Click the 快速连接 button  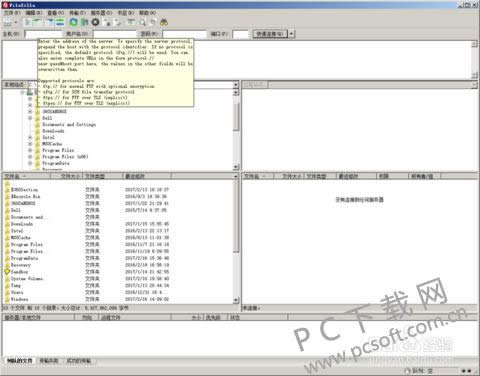coord(270,34)
